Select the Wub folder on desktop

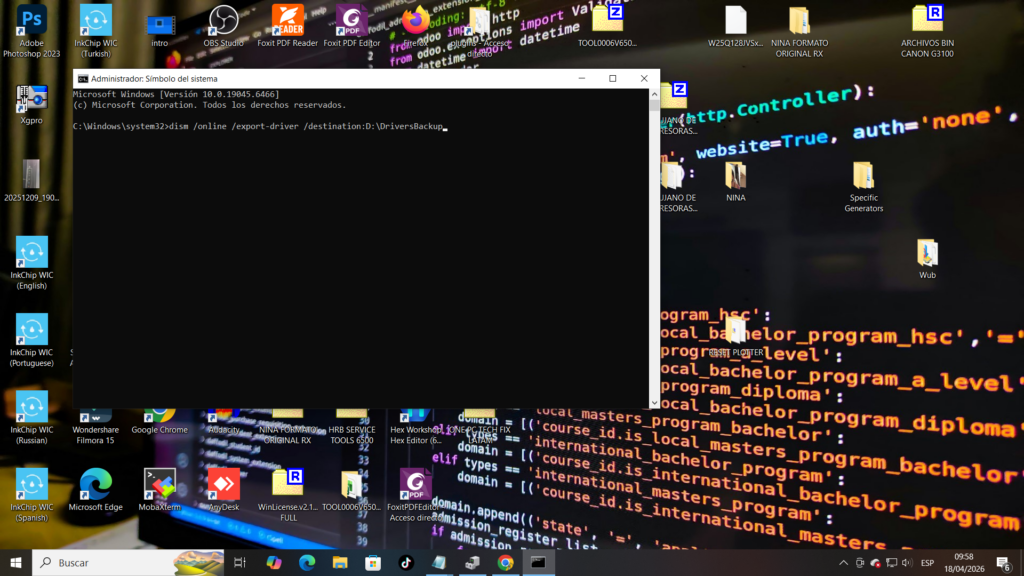(927, 254)
